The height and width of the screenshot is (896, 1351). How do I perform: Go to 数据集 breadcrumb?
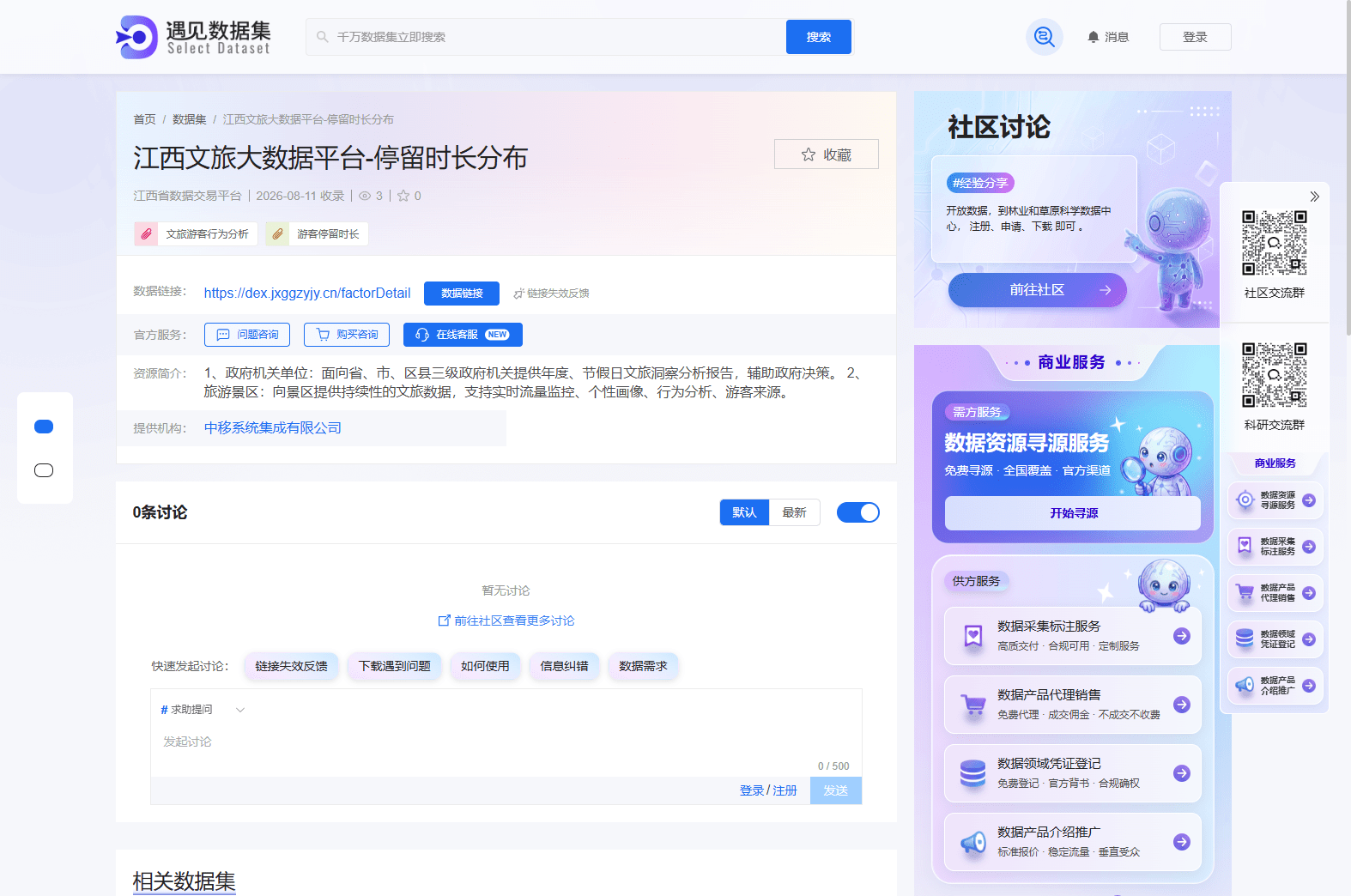pos(190,119)
